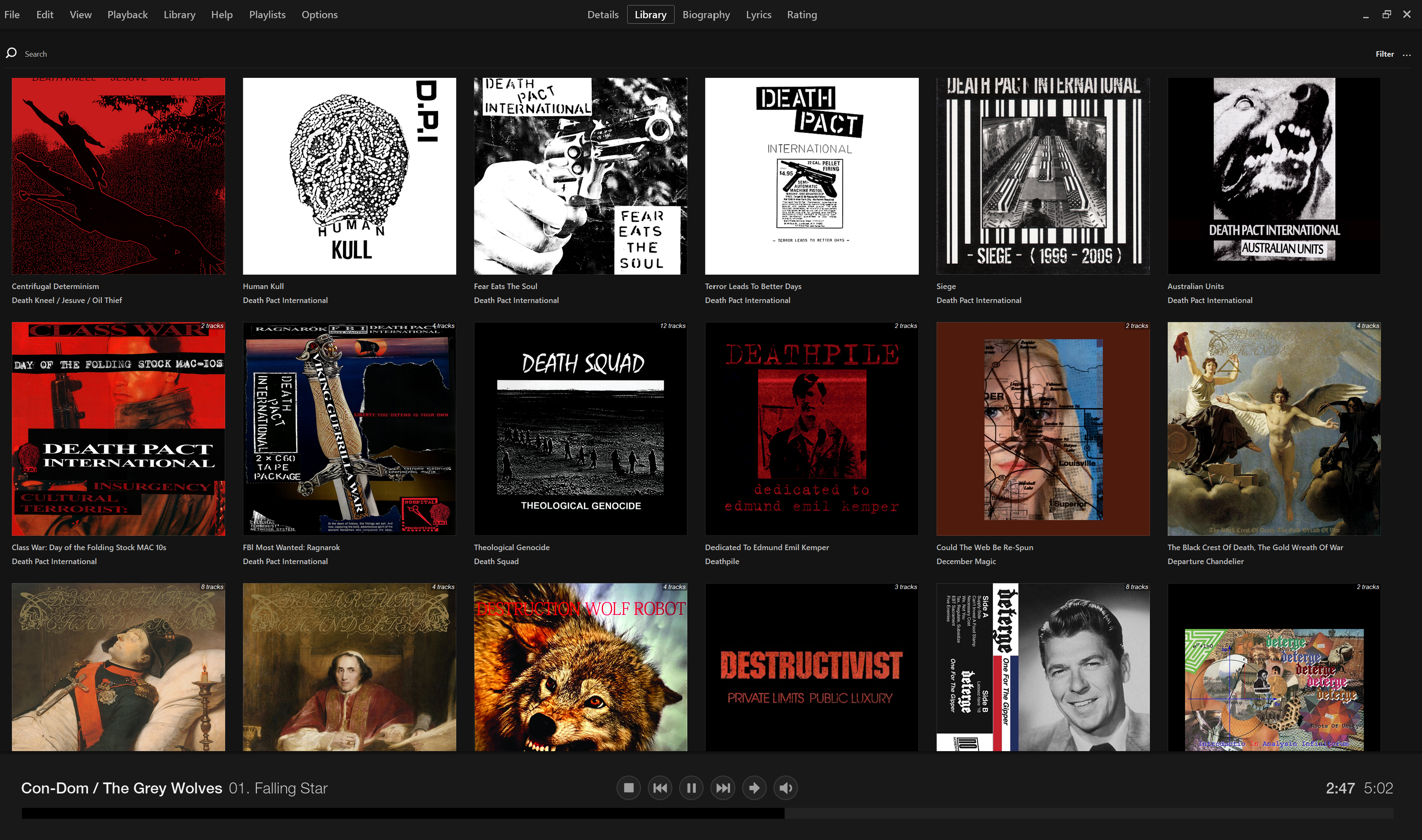1422x840 pixels.
Task: Click the volume speaker icon
Action: tap(786, 788)
